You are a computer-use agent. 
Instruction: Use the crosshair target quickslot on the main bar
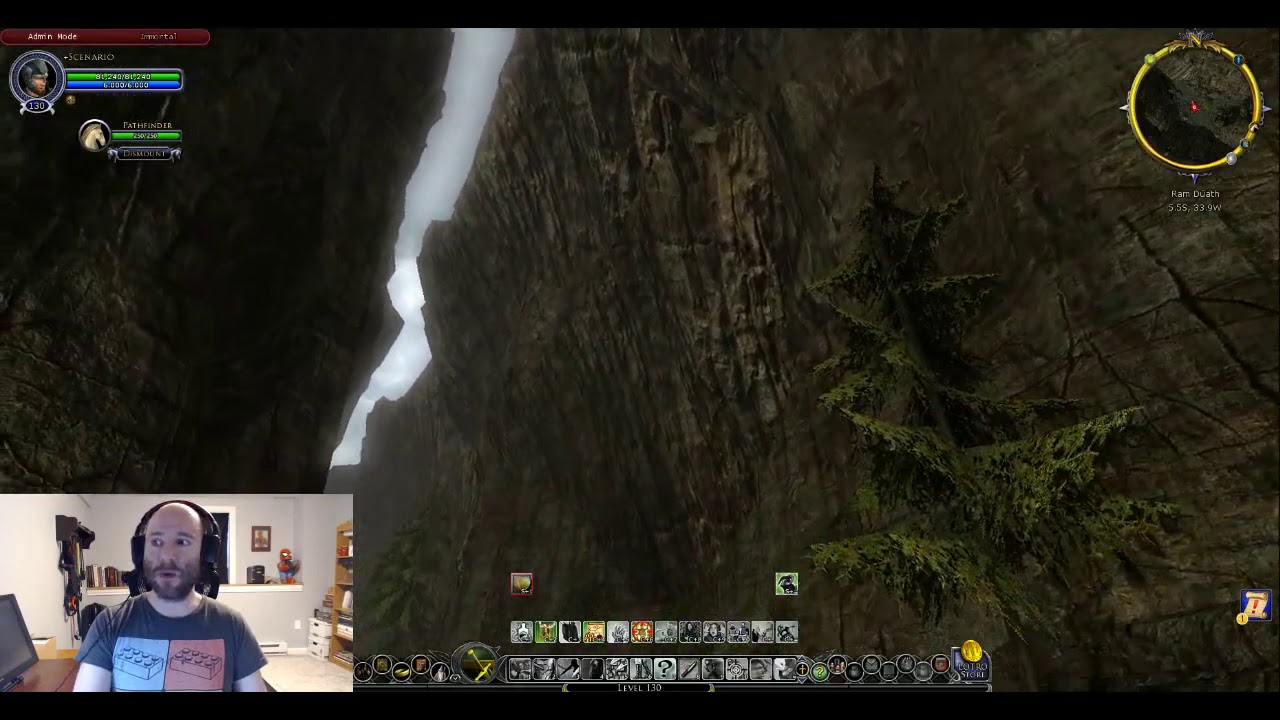tap(737, 669)
